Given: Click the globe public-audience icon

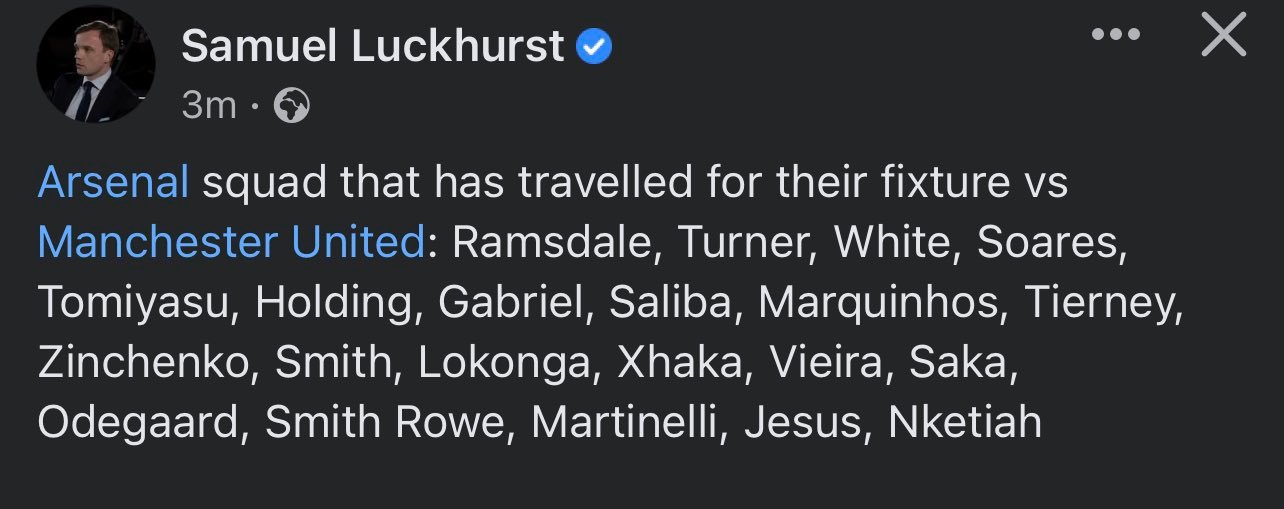Looking at the screenshot, I should [292, 104].
